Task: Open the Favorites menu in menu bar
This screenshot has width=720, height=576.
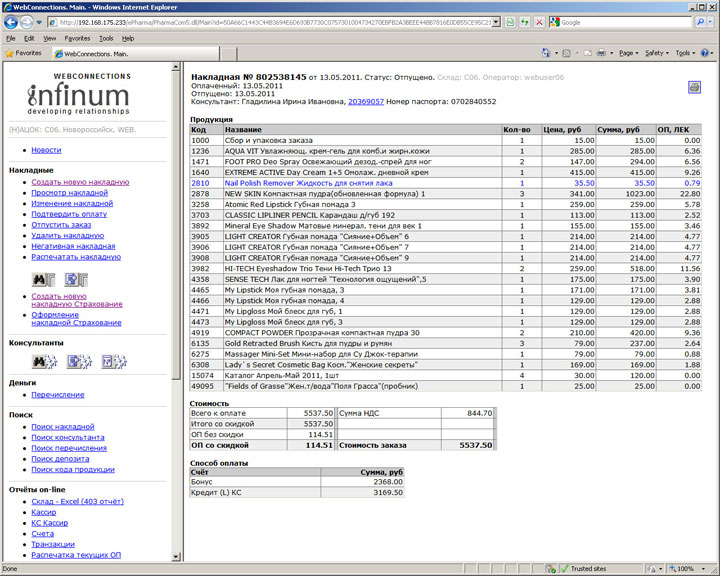Action: [x=77, y=39]
